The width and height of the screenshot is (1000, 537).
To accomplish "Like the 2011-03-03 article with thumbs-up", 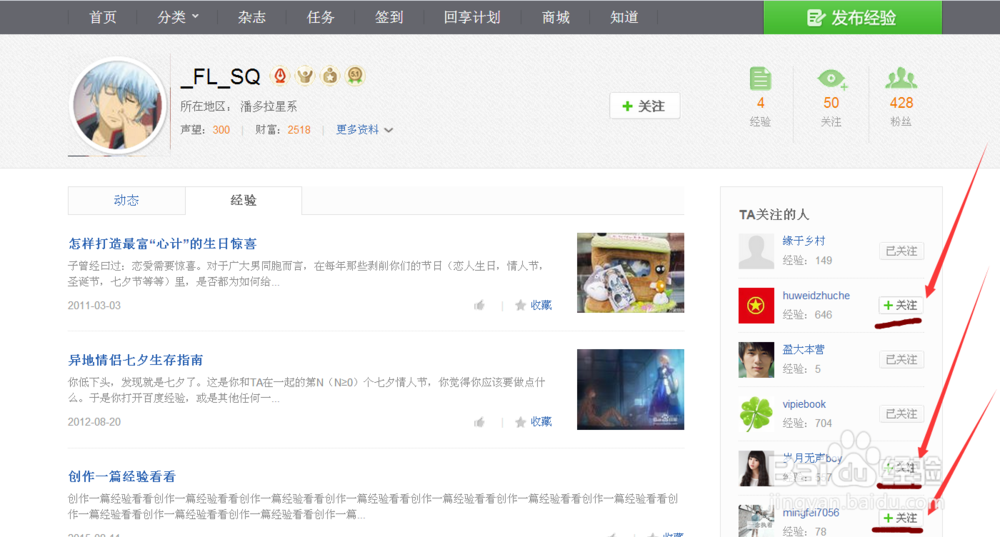I will (x=480, y=305).
